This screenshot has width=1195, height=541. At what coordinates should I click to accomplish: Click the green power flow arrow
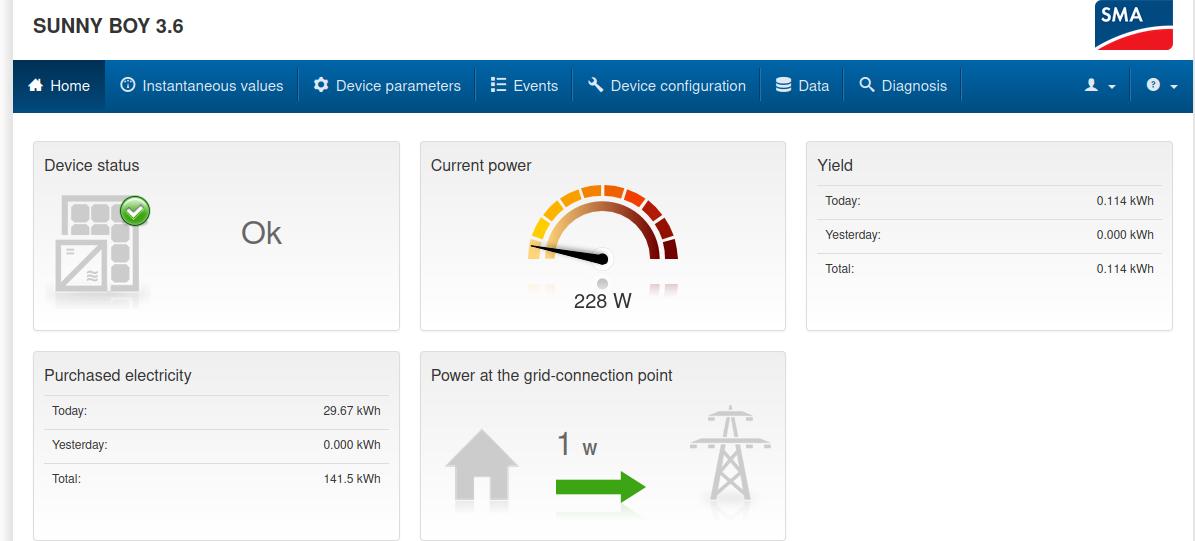(600, 487)
